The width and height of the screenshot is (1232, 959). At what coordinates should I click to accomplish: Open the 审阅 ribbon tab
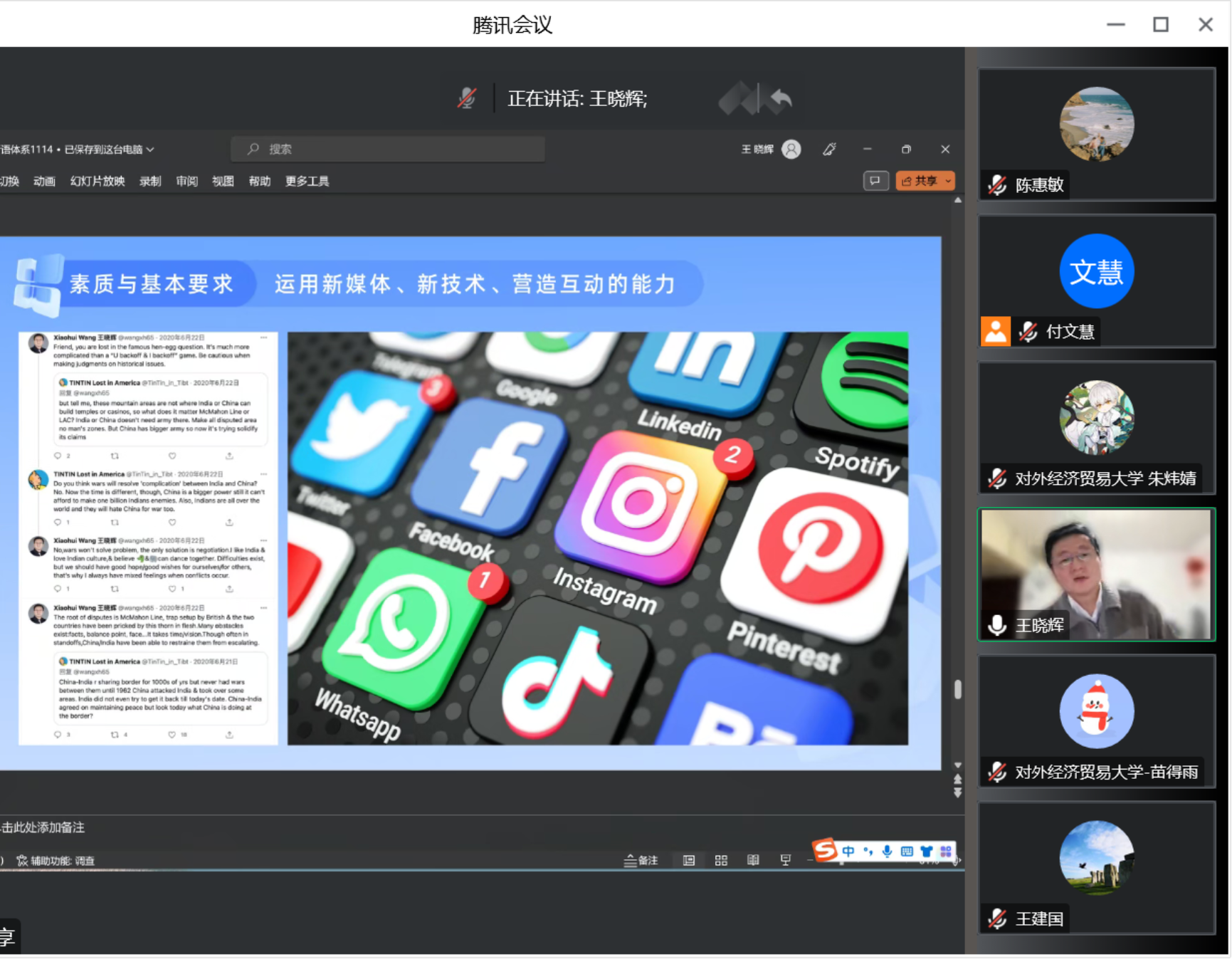point(186,182)
